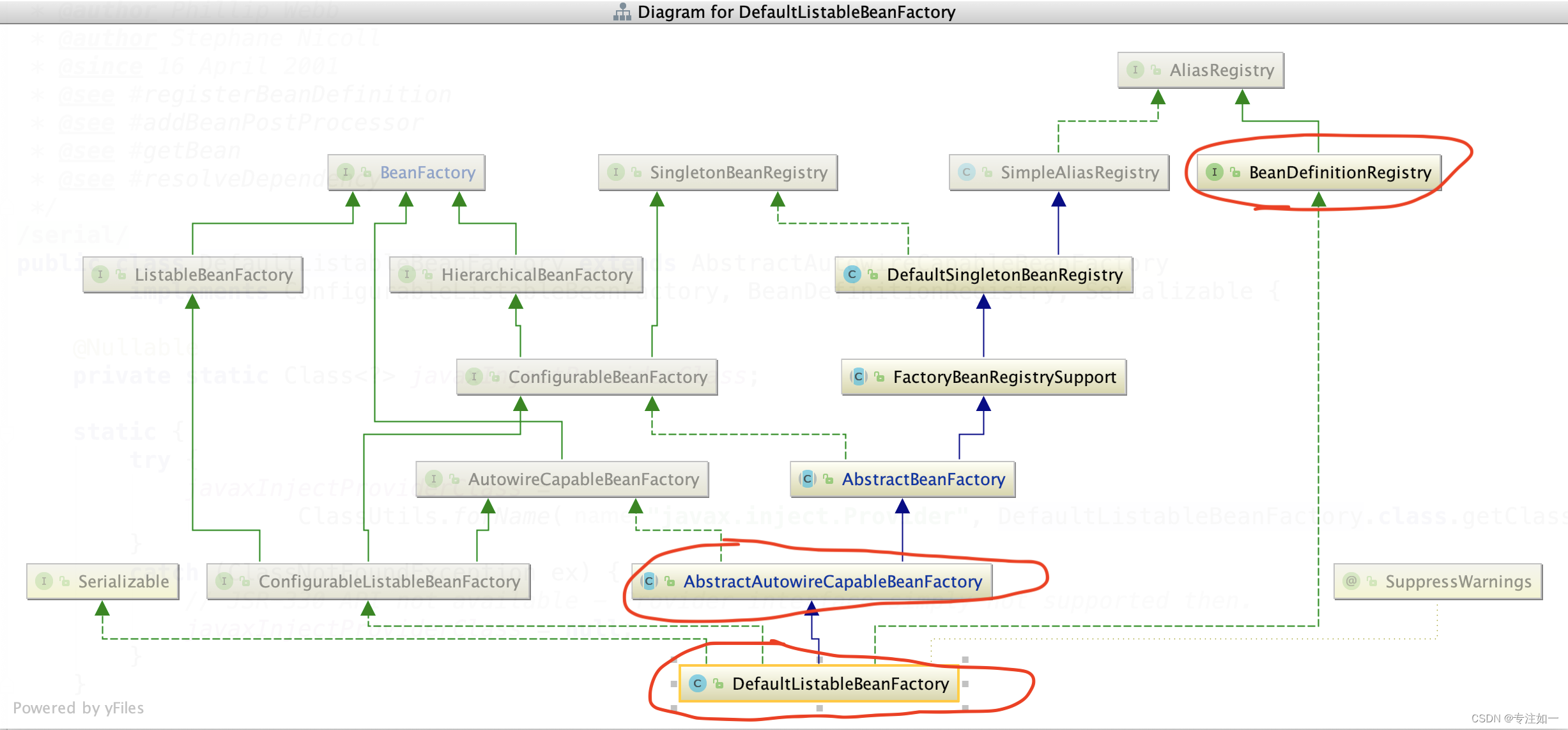Click abstract class icon on AbstractAutowireCapableBeanFactory
The height and width of the screenshot is (730, 1568).
pos(649,582)
